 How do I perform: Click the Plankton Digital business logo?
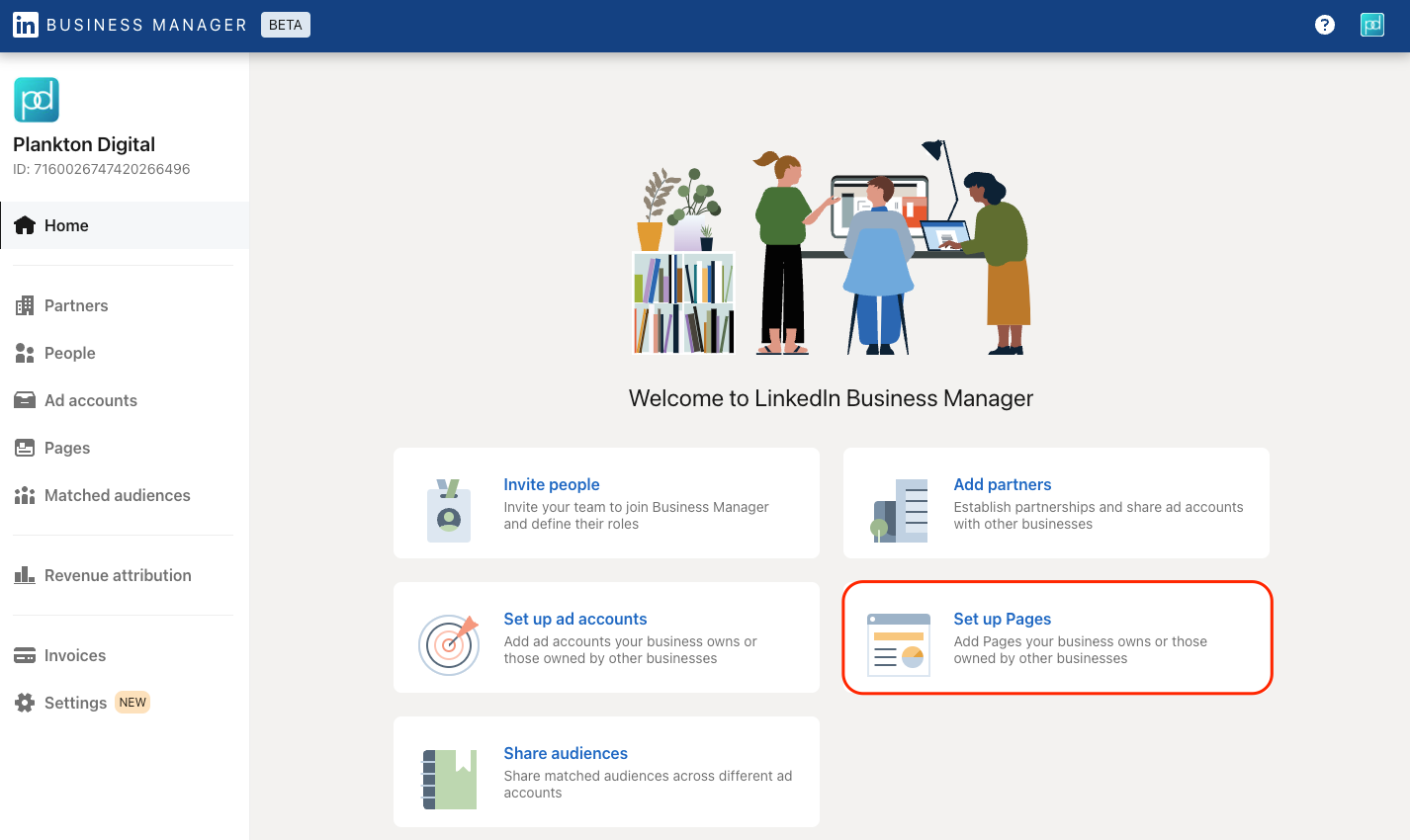coord(36,99)
